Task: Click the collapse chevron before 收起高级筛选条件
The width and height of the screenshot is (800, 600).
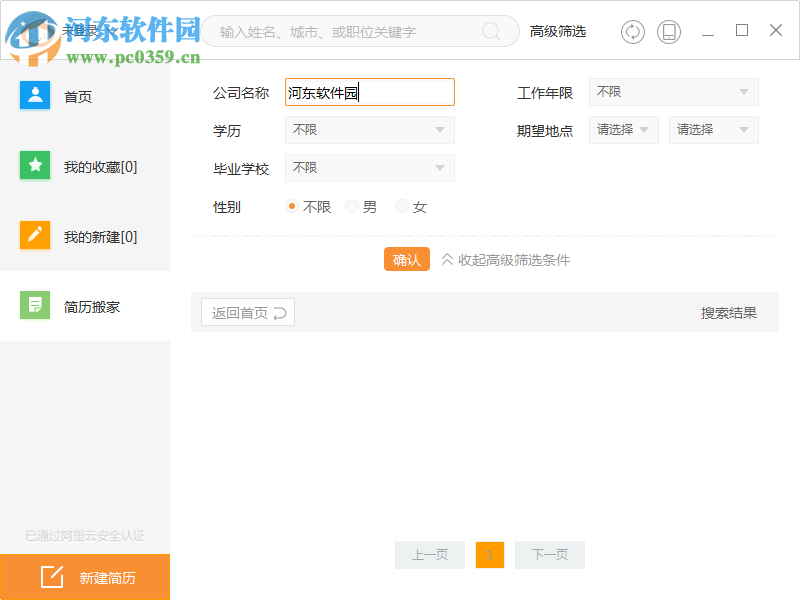Action: pyautogui.click(x=447, y=260)
